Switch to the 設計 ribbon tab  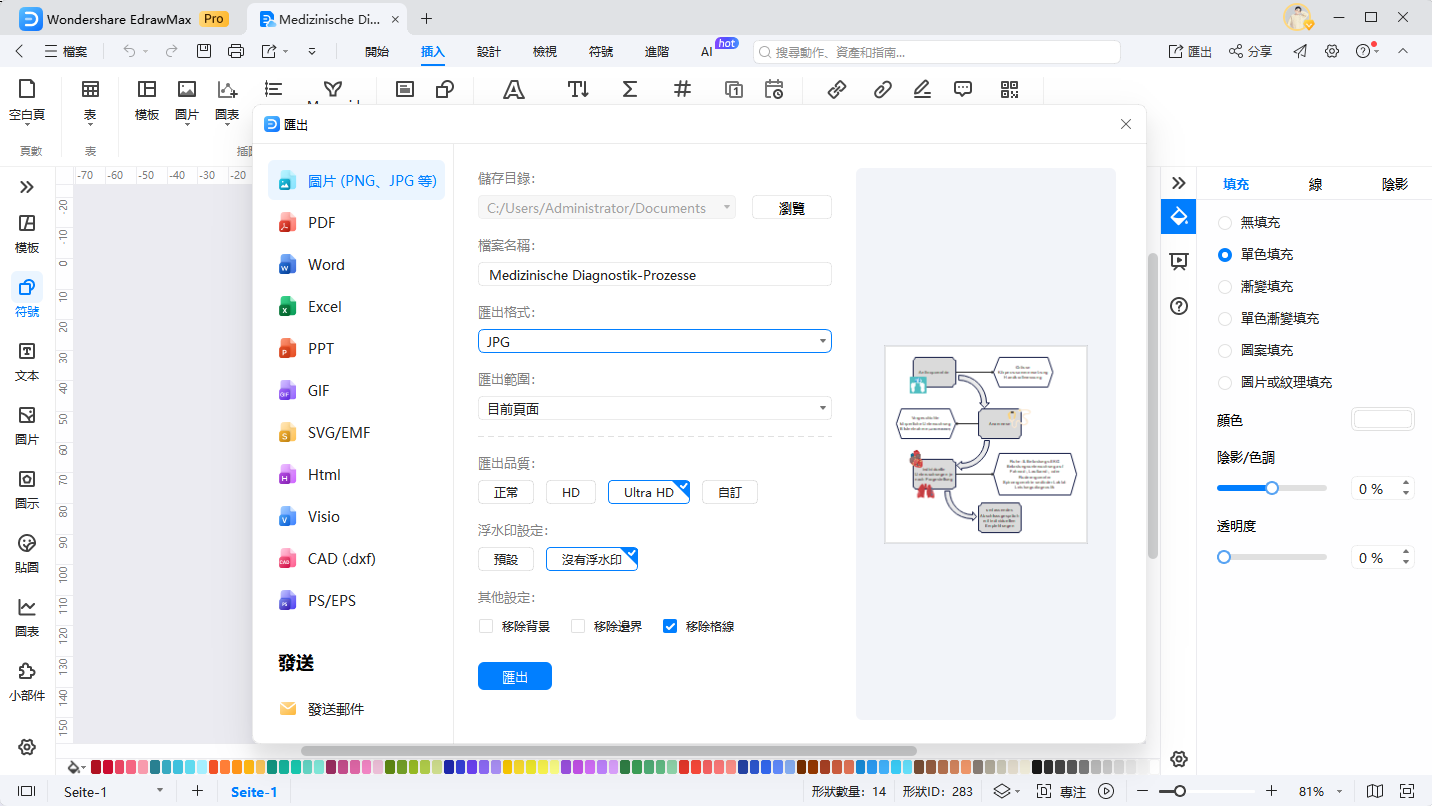point(489,52)
